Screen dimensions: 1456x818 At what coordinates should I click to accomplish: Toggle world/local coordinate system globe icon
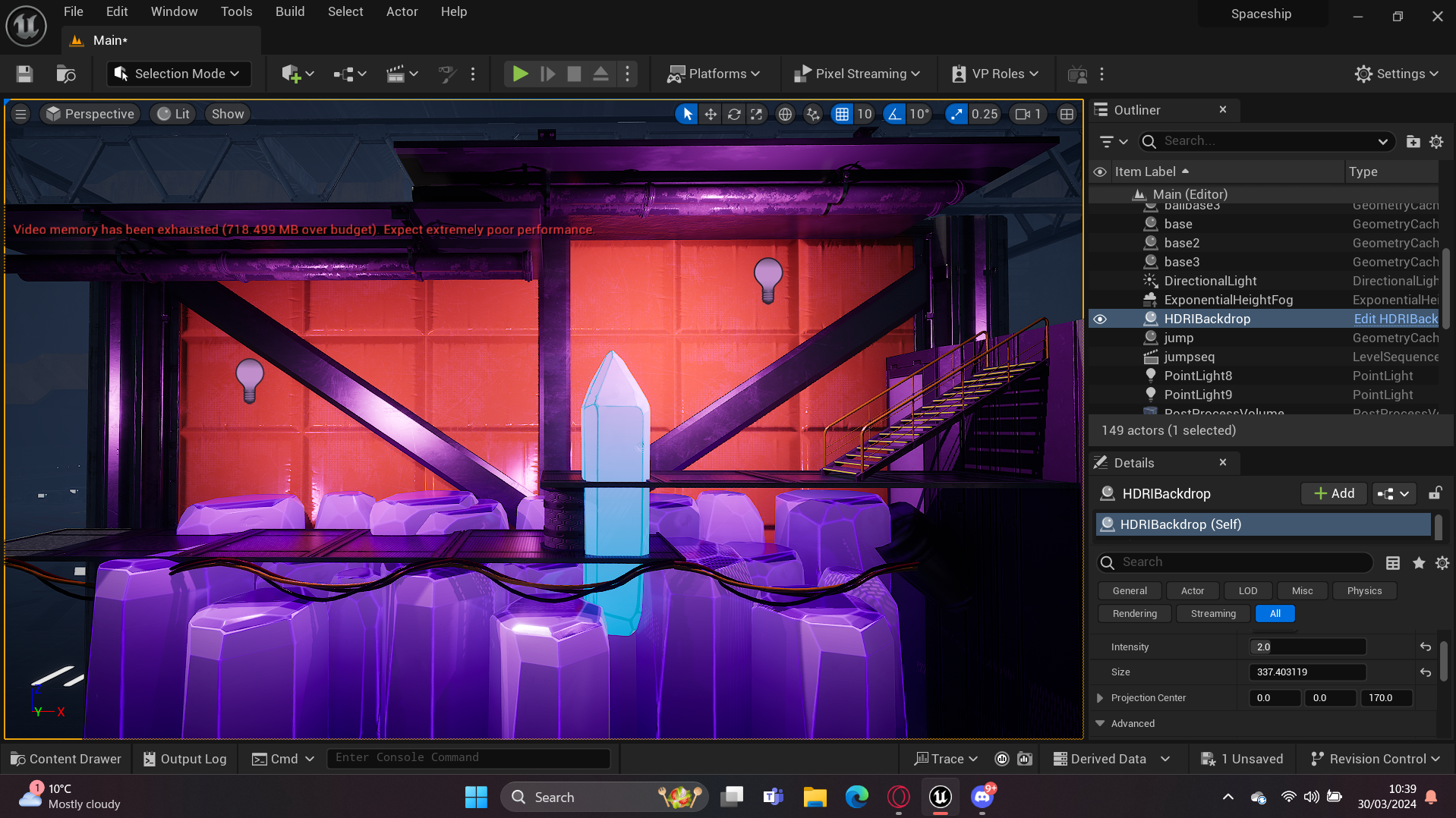[x=785, y=114]
